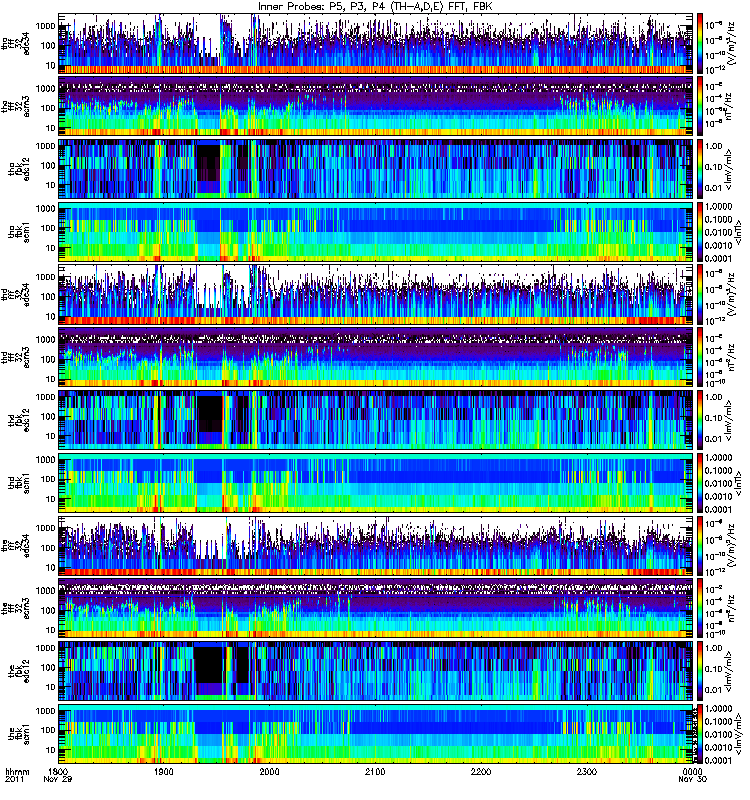Viewport: 750px width, 800px height.
Task: Click the 'tha fbk scm1' y-axis label
Action: tap(19, 232)
